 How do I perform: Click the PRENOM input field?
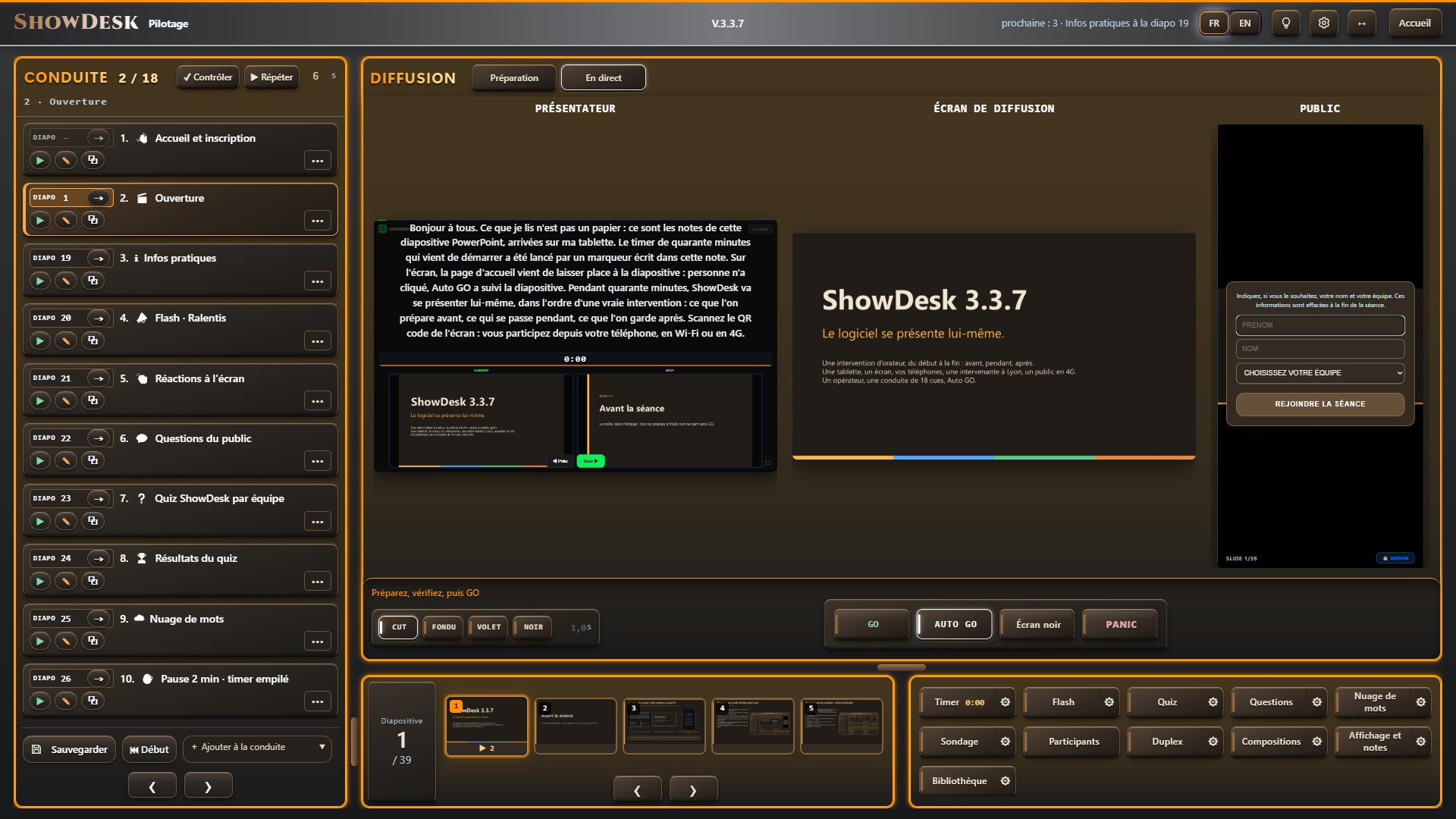tap(1319, 325)
